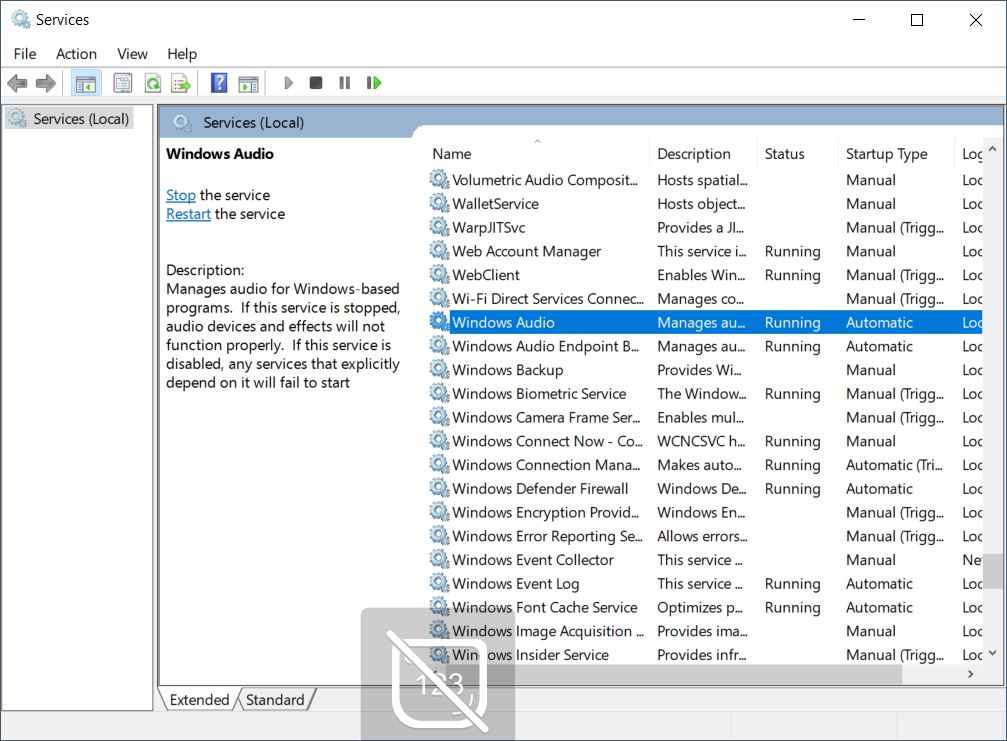Click the Back arrow toolbar icon

pyautogui.click(x=17, y=83)
